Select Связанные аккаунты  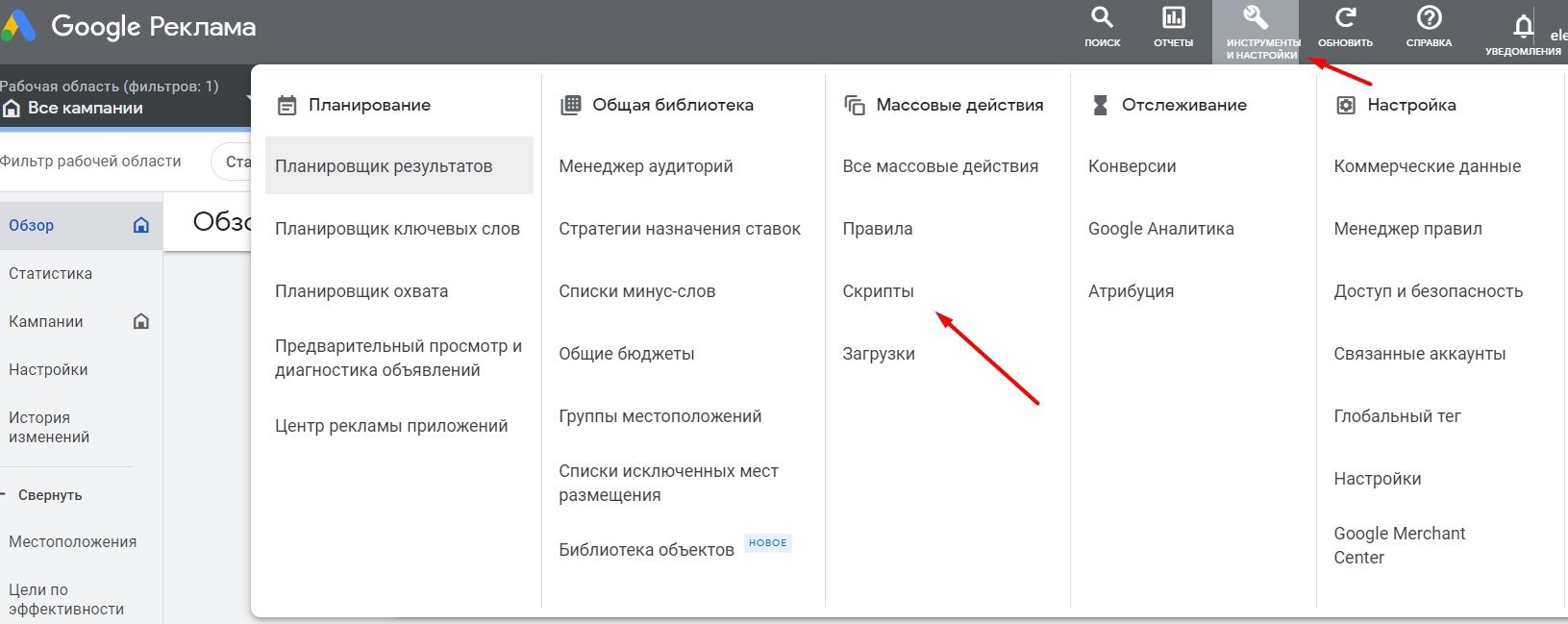tap(1420, 354)
